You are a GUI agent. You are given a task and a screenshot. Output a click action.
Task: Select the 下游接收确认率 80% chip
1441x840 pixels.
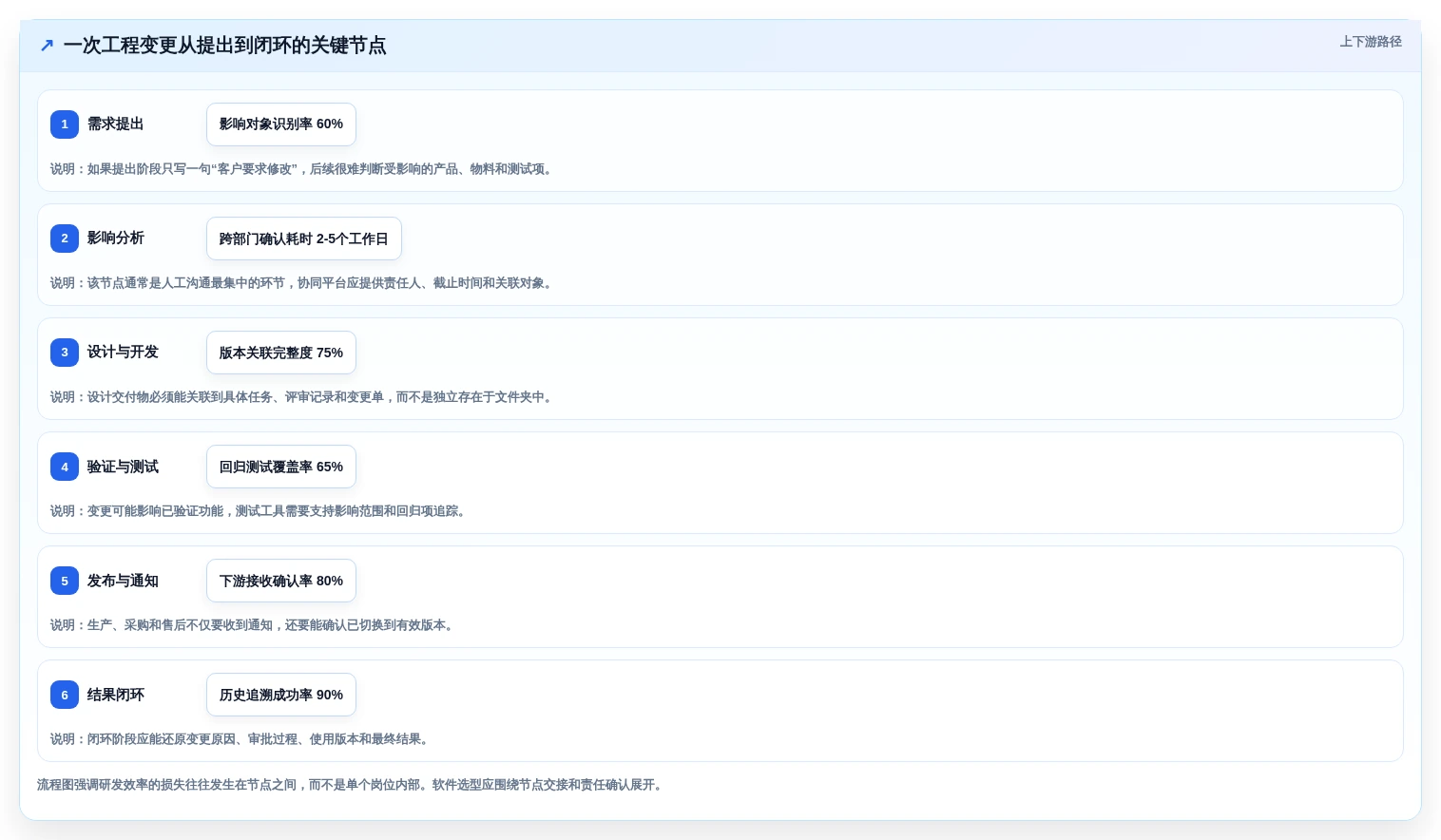click(x=281, y=581)
